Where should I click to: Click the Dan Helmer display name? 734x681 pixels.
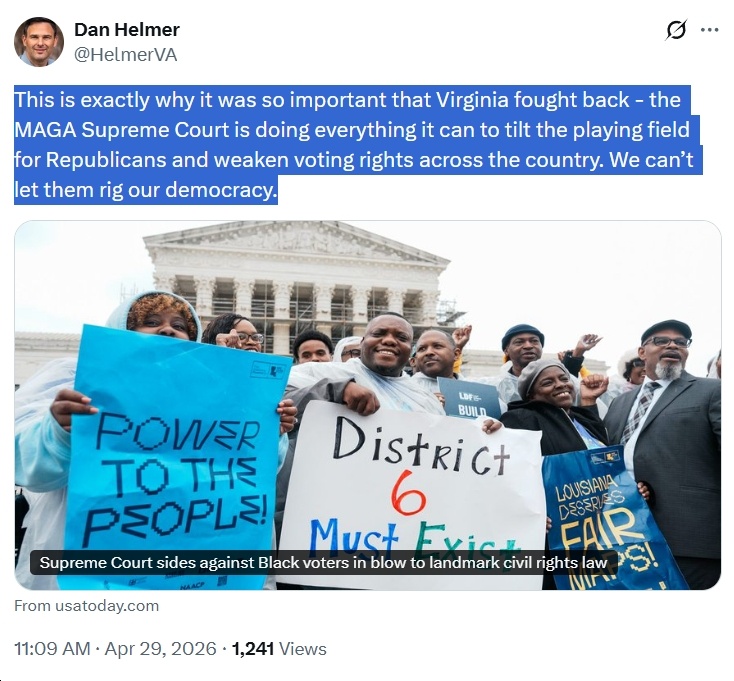(x=127, y=29)
